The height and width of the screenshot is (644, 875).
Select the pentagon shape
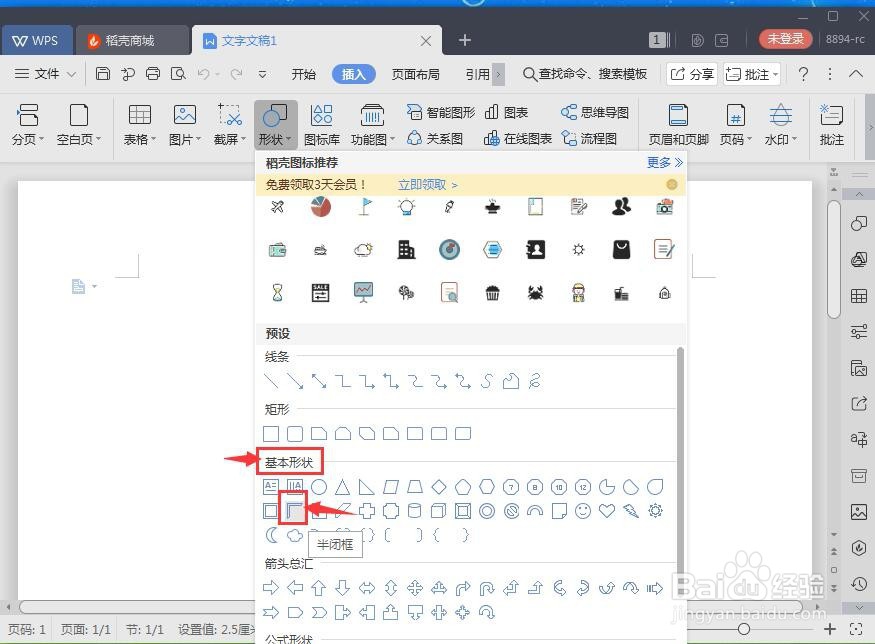coord(463,487)
